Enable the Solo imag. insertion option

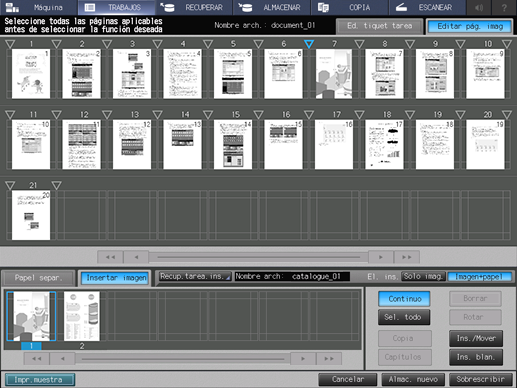point(423,276)
